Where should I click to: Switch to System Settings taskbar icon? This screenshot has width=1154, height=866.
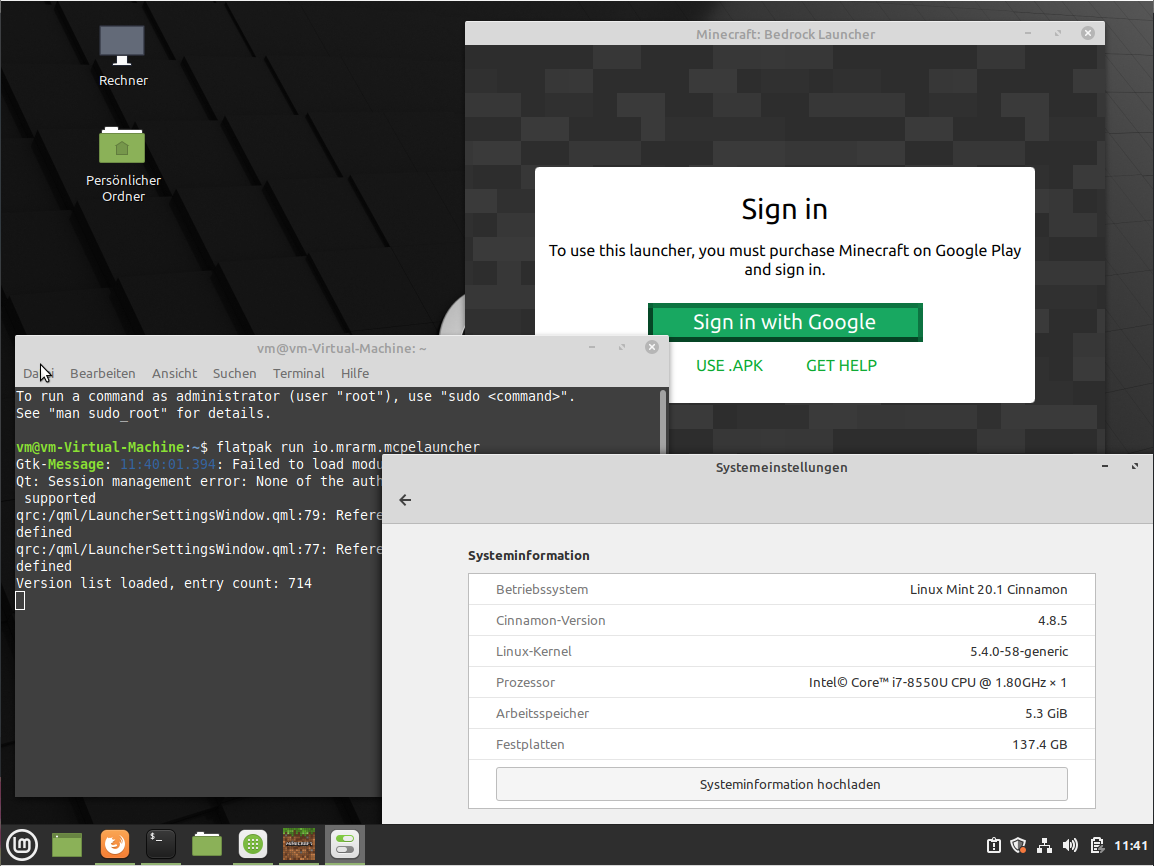pos(345,844)
